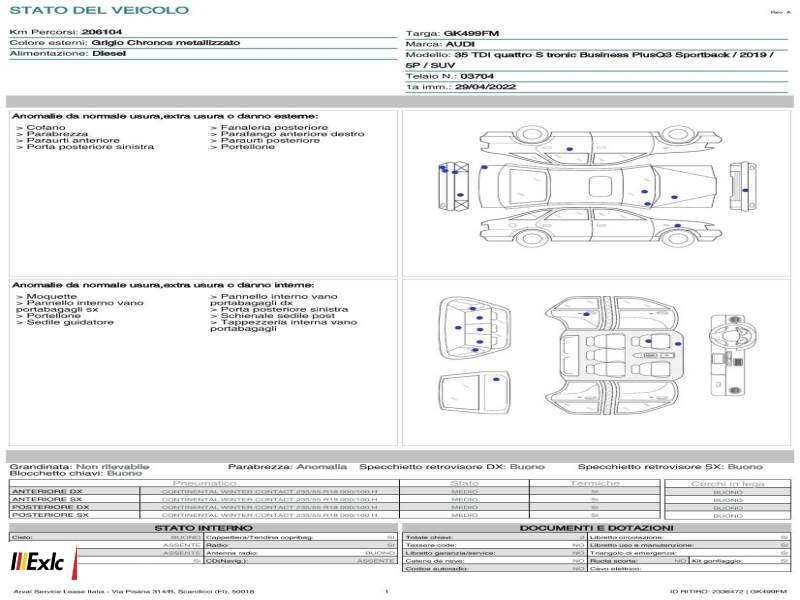Viewport: 800px width, 600px height.
Task: Select the Paraurti anteriore entry
Action: 73,140
